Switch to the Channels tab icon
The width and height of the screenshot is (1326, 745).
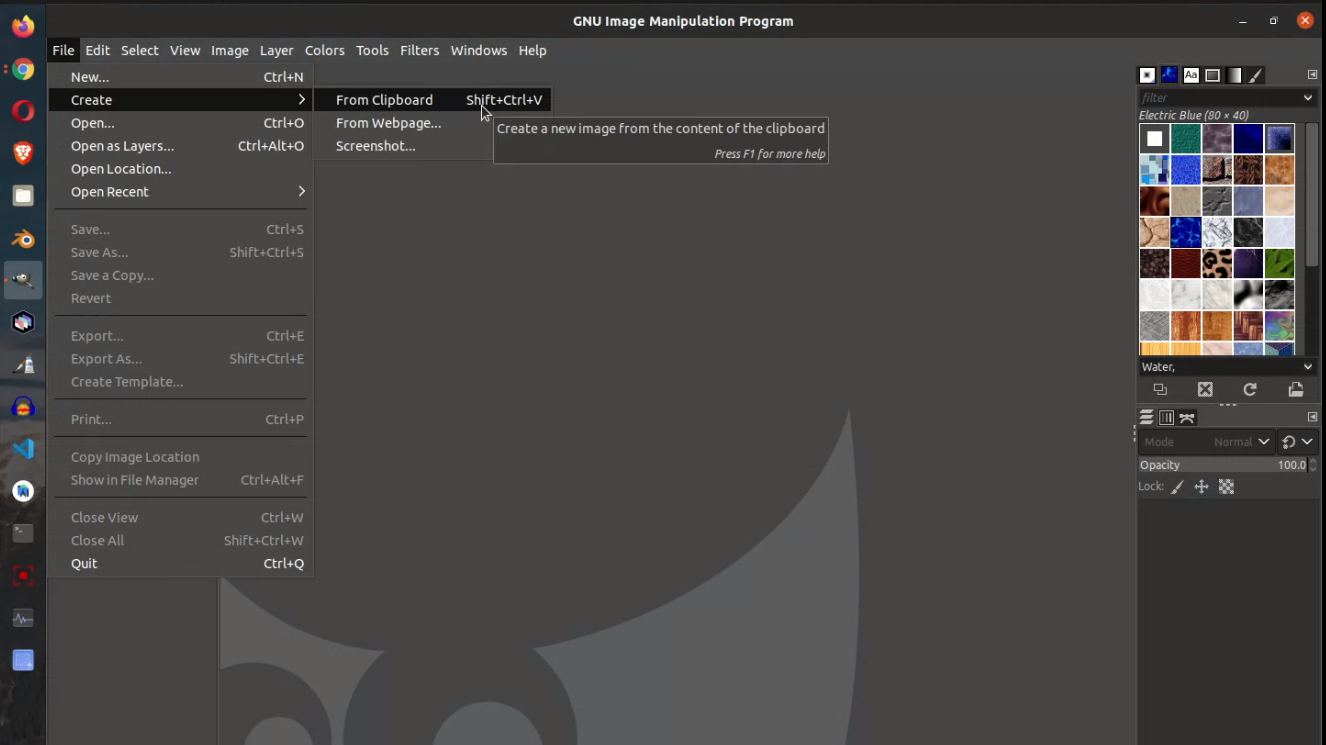pyautogui.click(x=1167, y=417)
